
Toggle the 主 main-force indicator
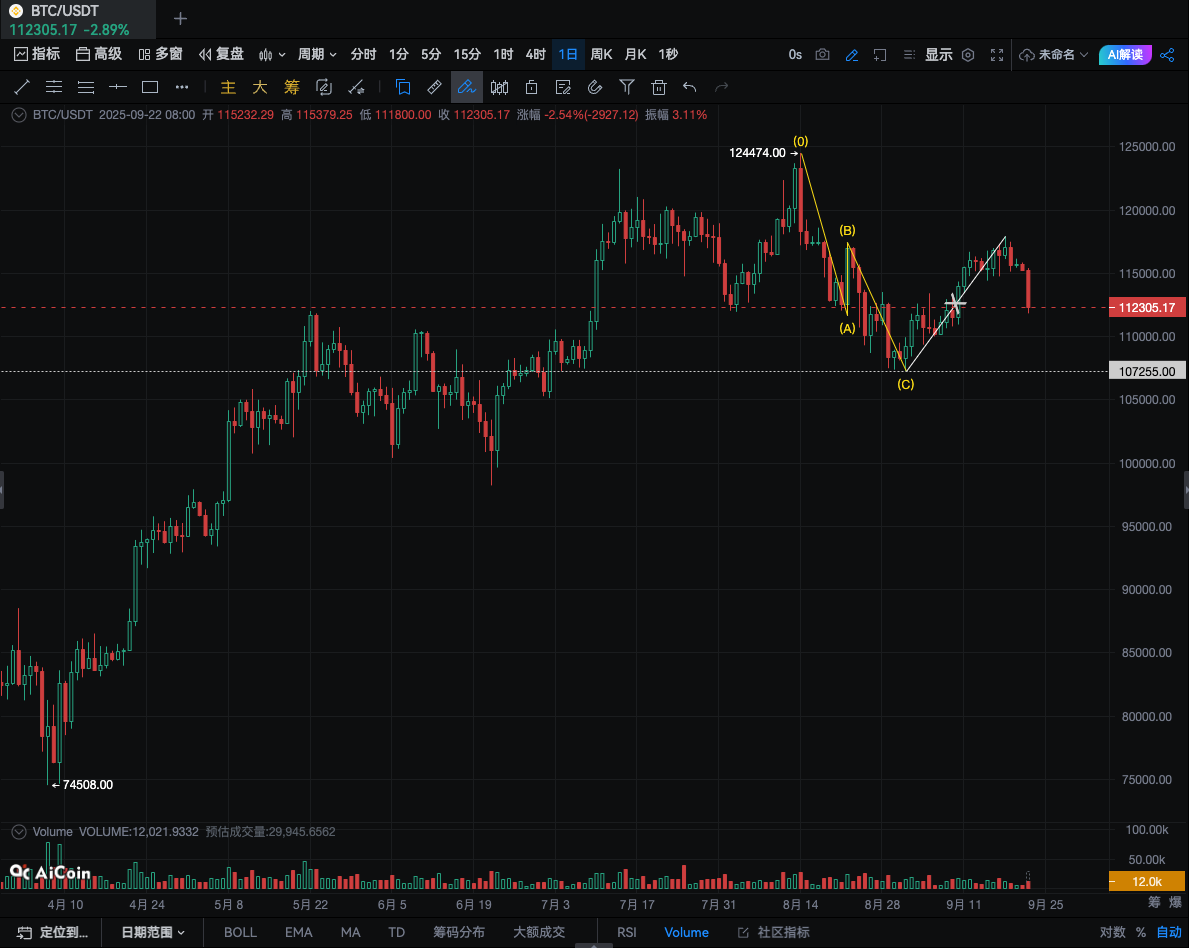tap(227, 87)
